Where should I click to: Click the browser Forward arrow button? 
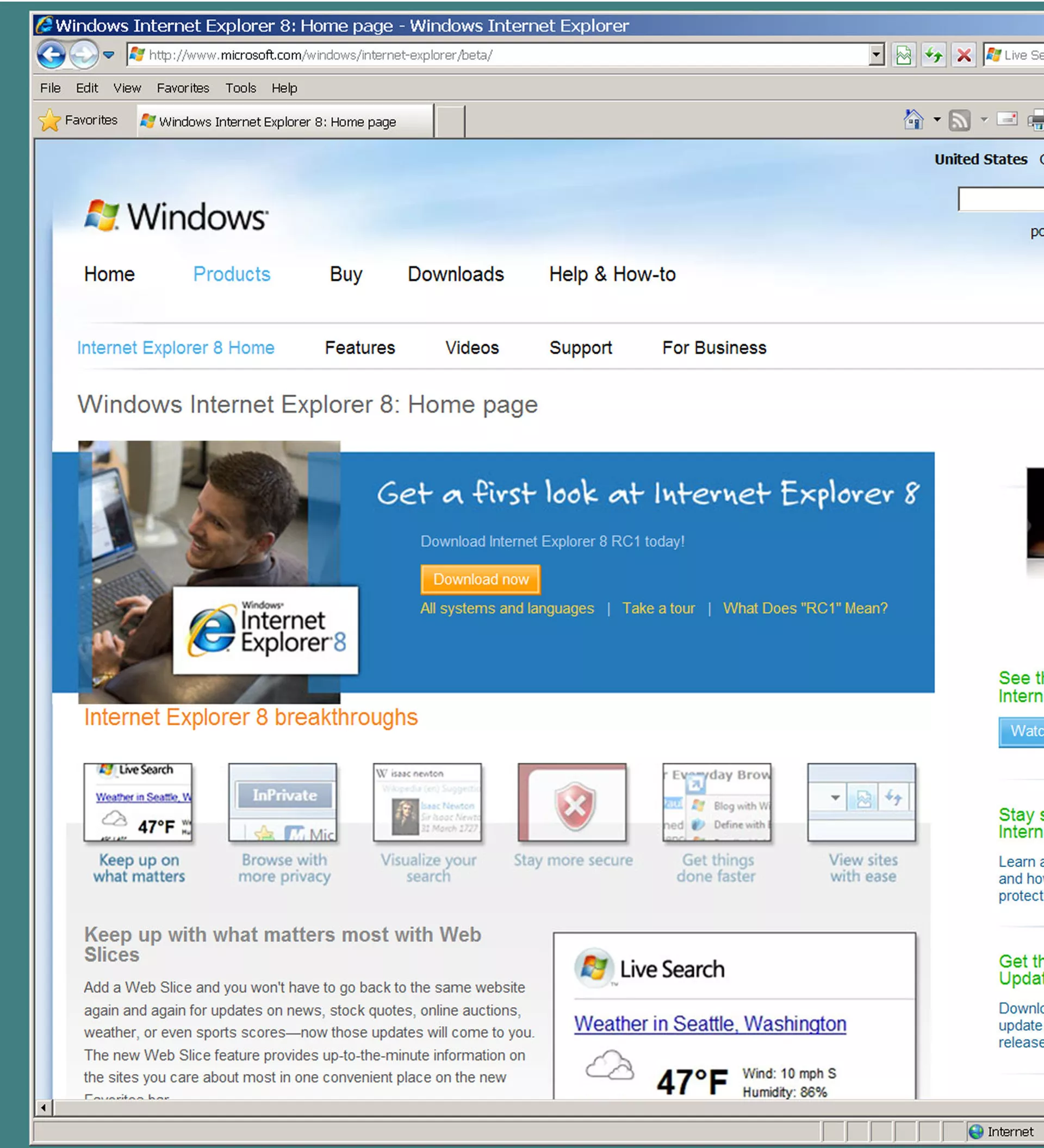tap(84, 55)
